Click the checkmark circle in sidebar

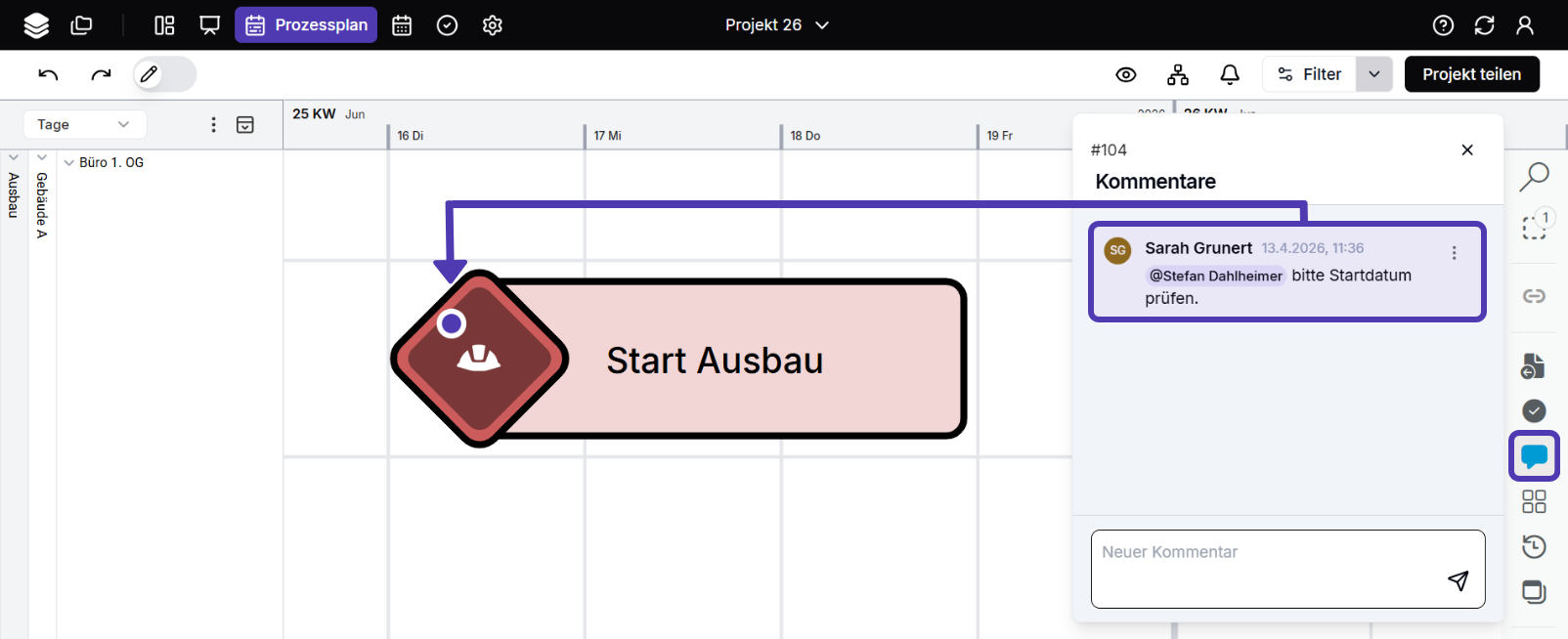click(1534, 411)
